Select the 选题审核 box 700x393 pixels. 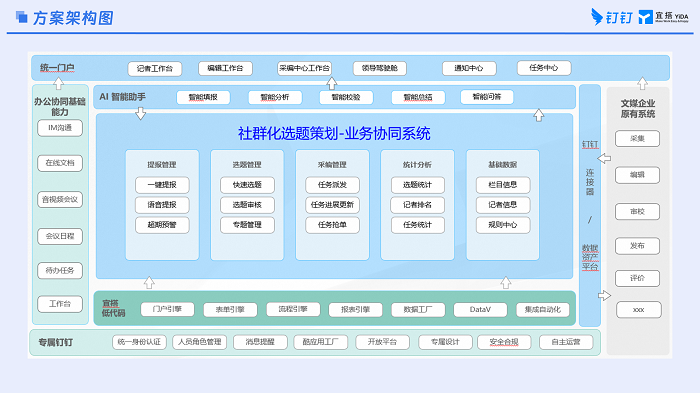coord(247,205)
